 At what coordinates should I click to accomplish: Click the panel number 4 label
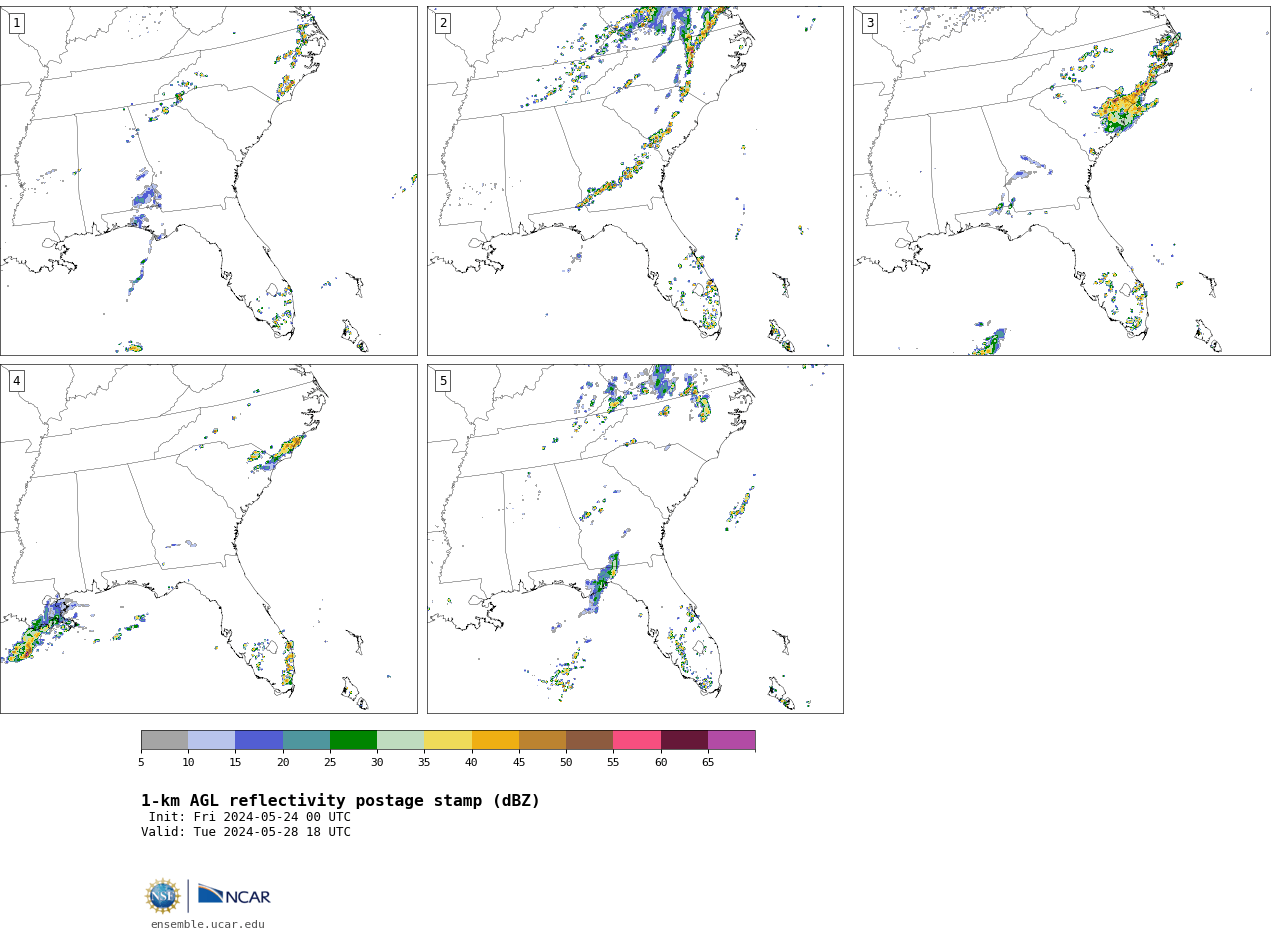point(16,381)
